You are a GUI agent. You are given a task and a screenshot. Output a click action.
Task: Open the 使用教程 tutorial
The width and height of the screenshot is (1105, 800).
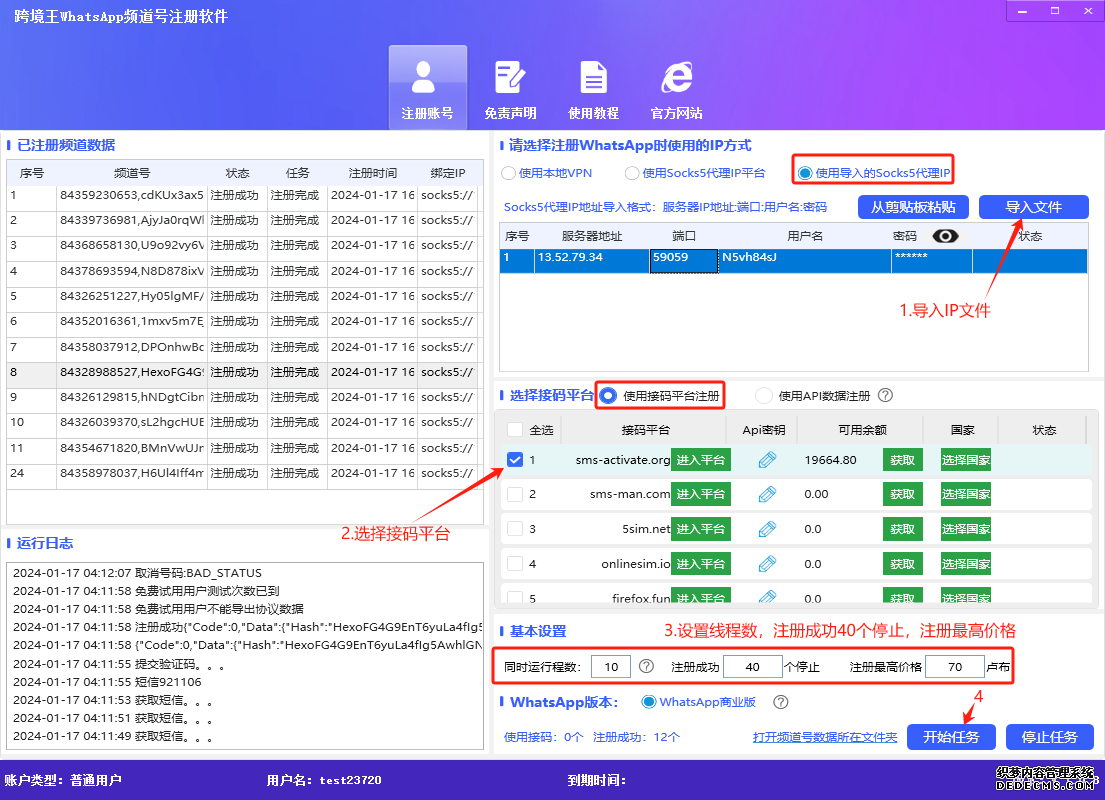tap(594, 87)
